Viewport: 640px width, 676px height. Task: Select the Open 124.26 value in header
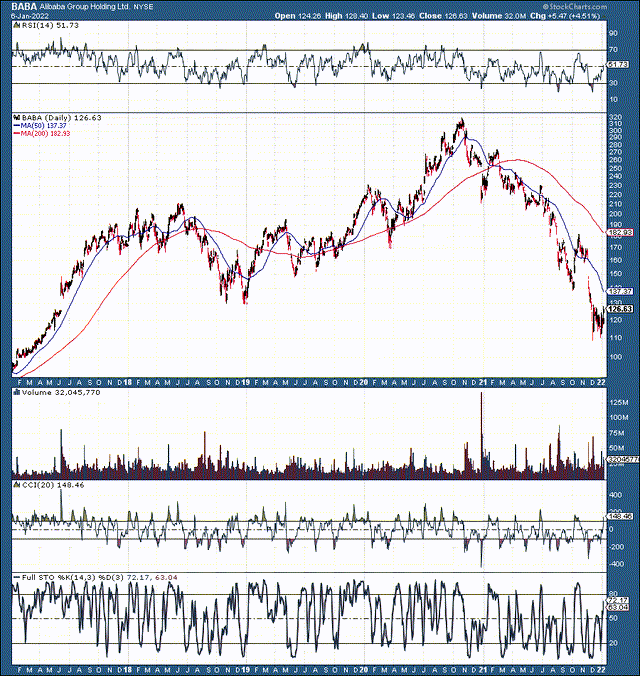298,16
